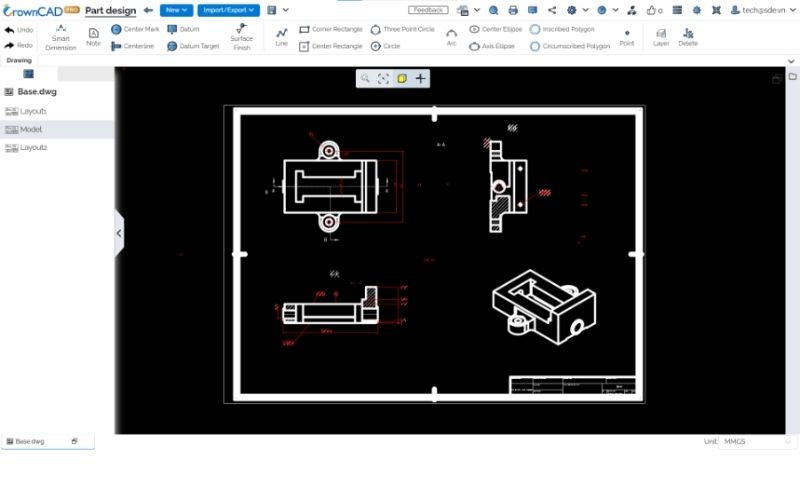Viewport: 800px width, 500px height.
Task: Activate the Line sketch tool
Action: pos(282,37)
